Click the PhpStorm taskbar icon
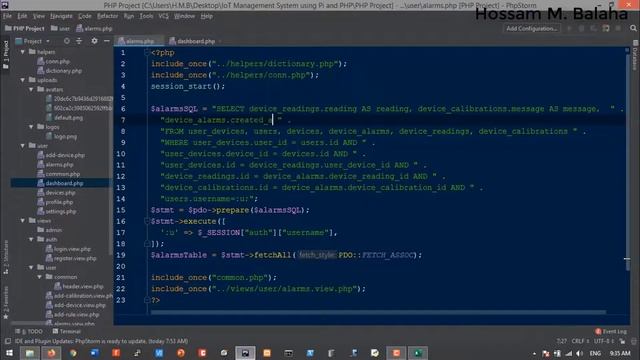The width and height of the screenshot is (640, 360). [x=245, y=353]
